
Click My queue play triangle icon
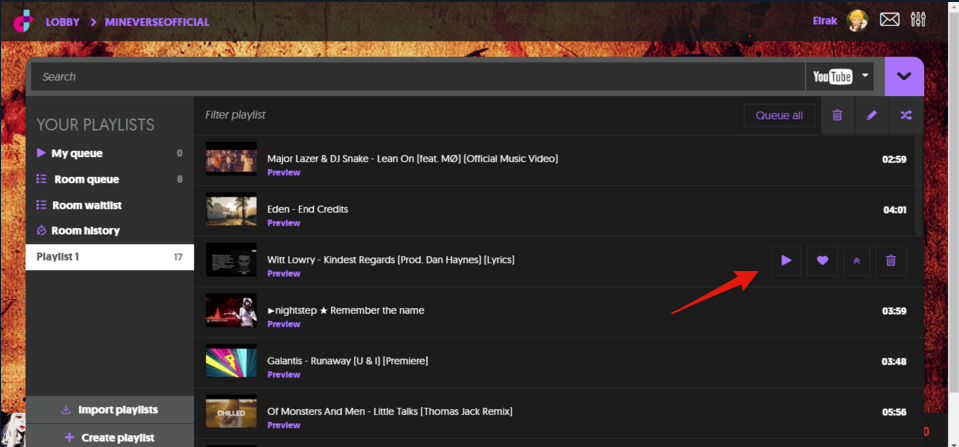coord(41,153)
